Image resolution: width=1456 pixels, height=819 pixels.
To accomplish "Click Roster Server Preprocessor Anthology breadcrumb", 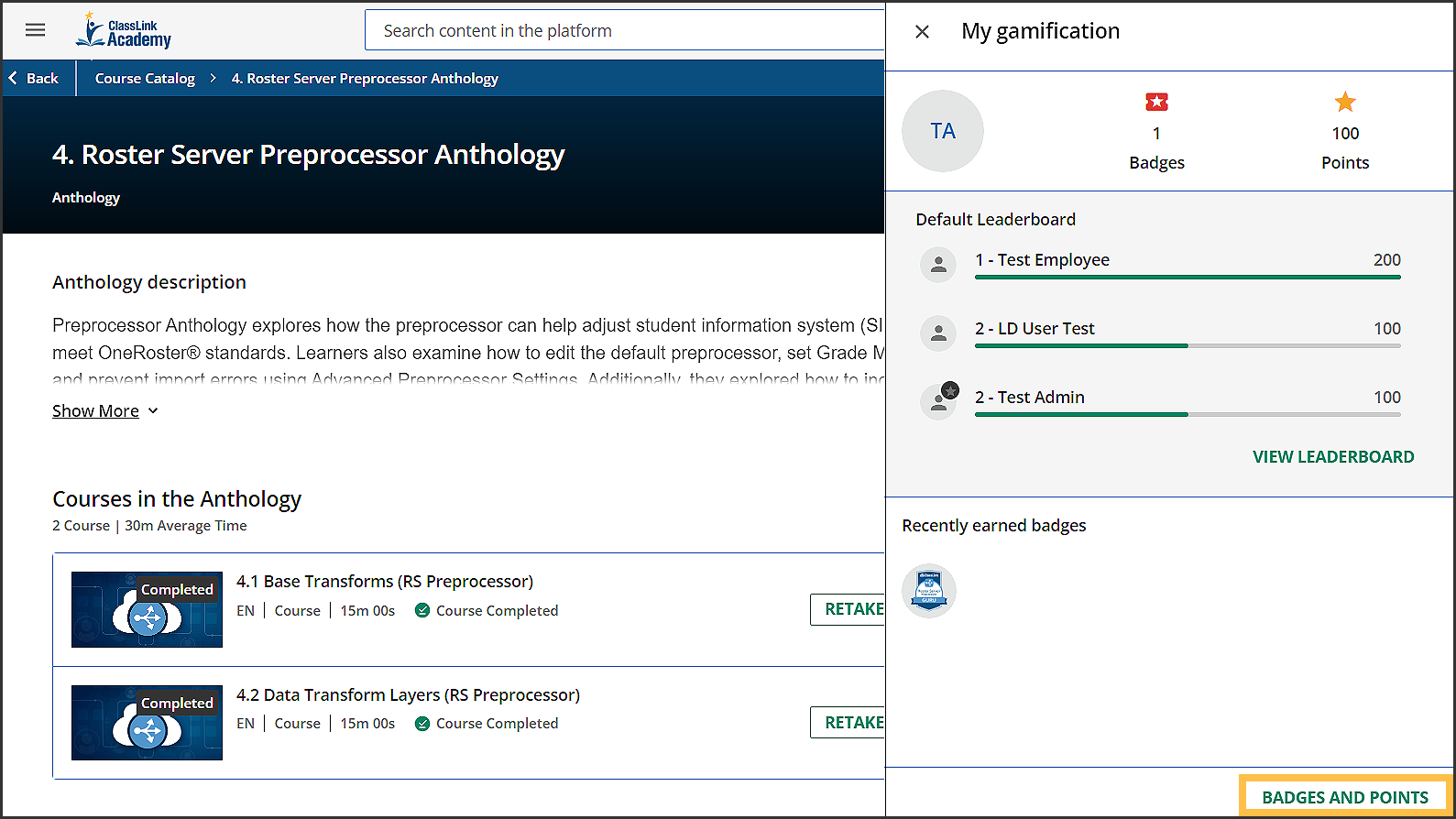I will click(365, 79).
